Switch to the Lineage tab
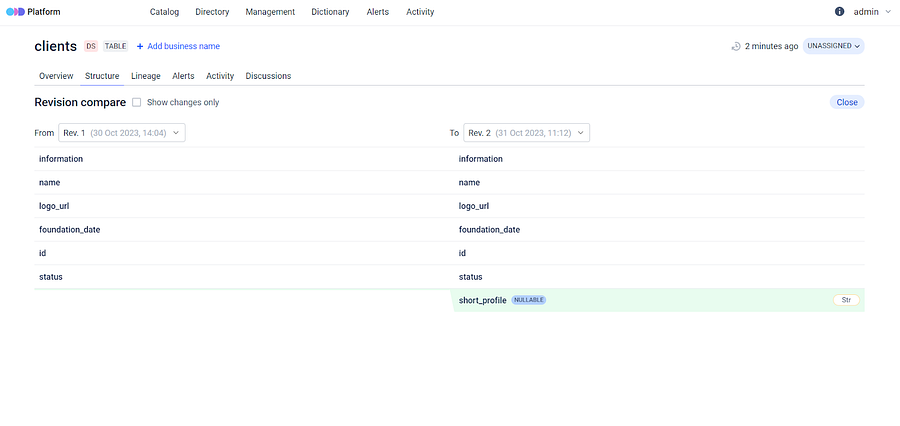Viewport: 900px width, 426px height. pyautogui.click(x=146, y=76)
